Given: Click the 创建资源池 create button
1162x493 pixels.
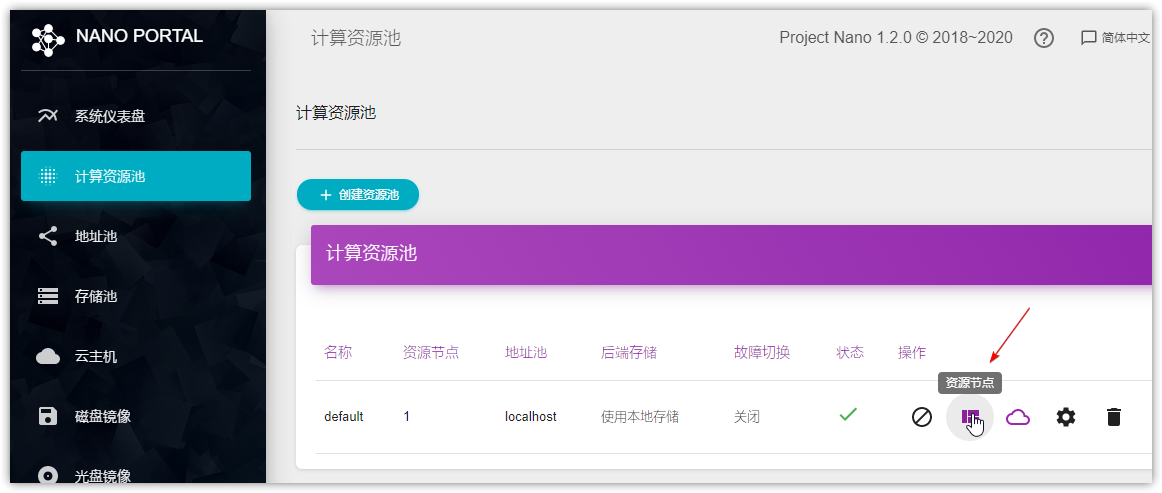Looking at the screenshot, I should pos(358,195).
